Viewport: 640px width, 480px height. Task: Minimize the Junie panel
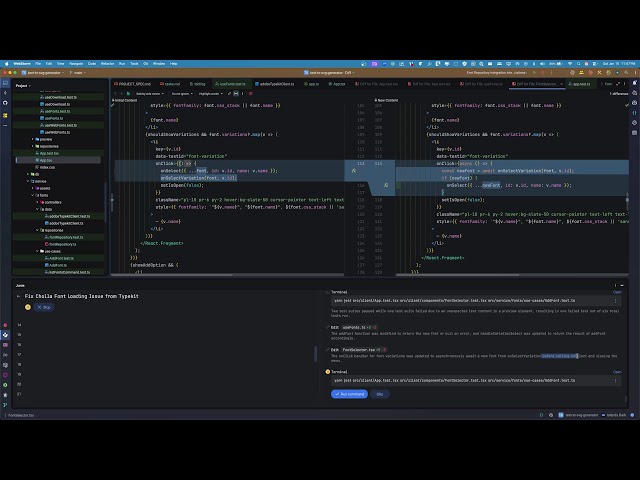[x=622, y=285]
